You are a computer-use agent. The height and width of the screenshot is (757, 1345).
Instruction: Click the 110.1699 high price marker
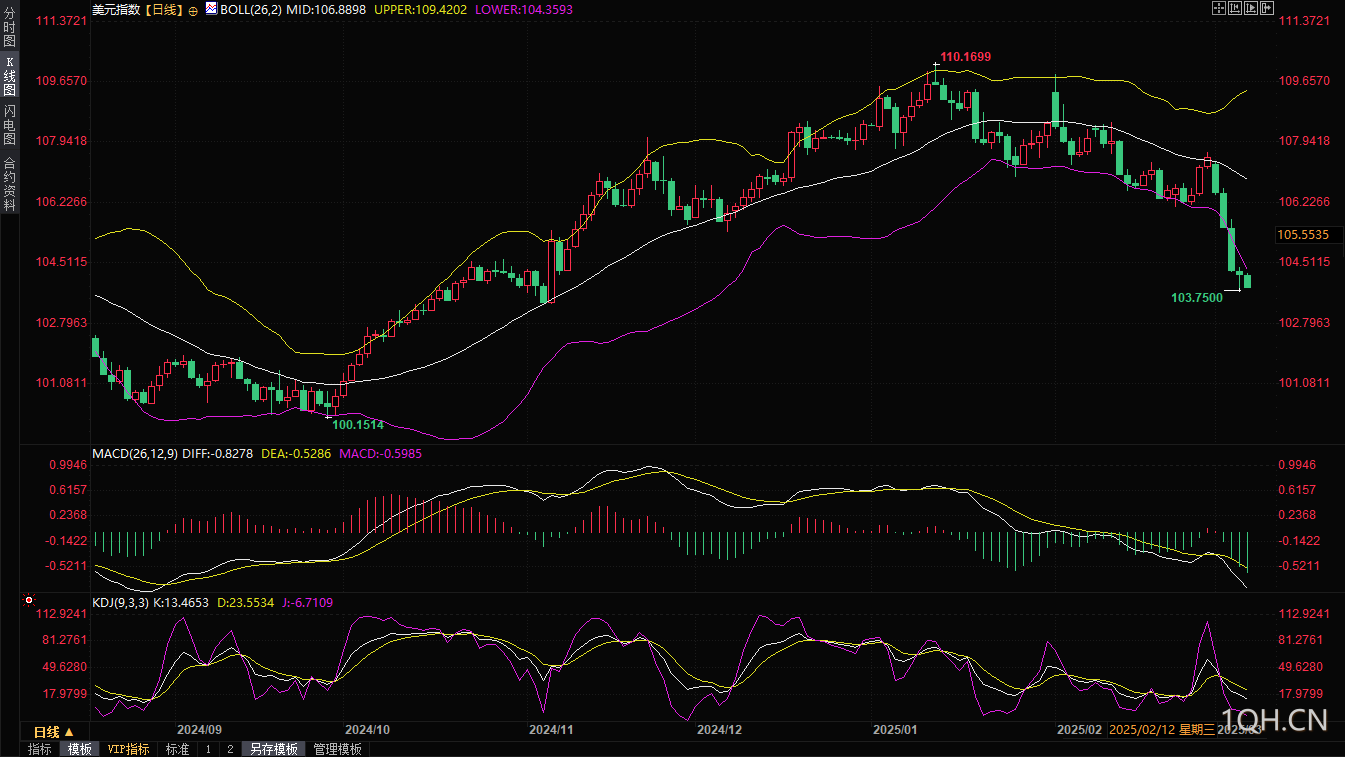click(x=965, y=57)
